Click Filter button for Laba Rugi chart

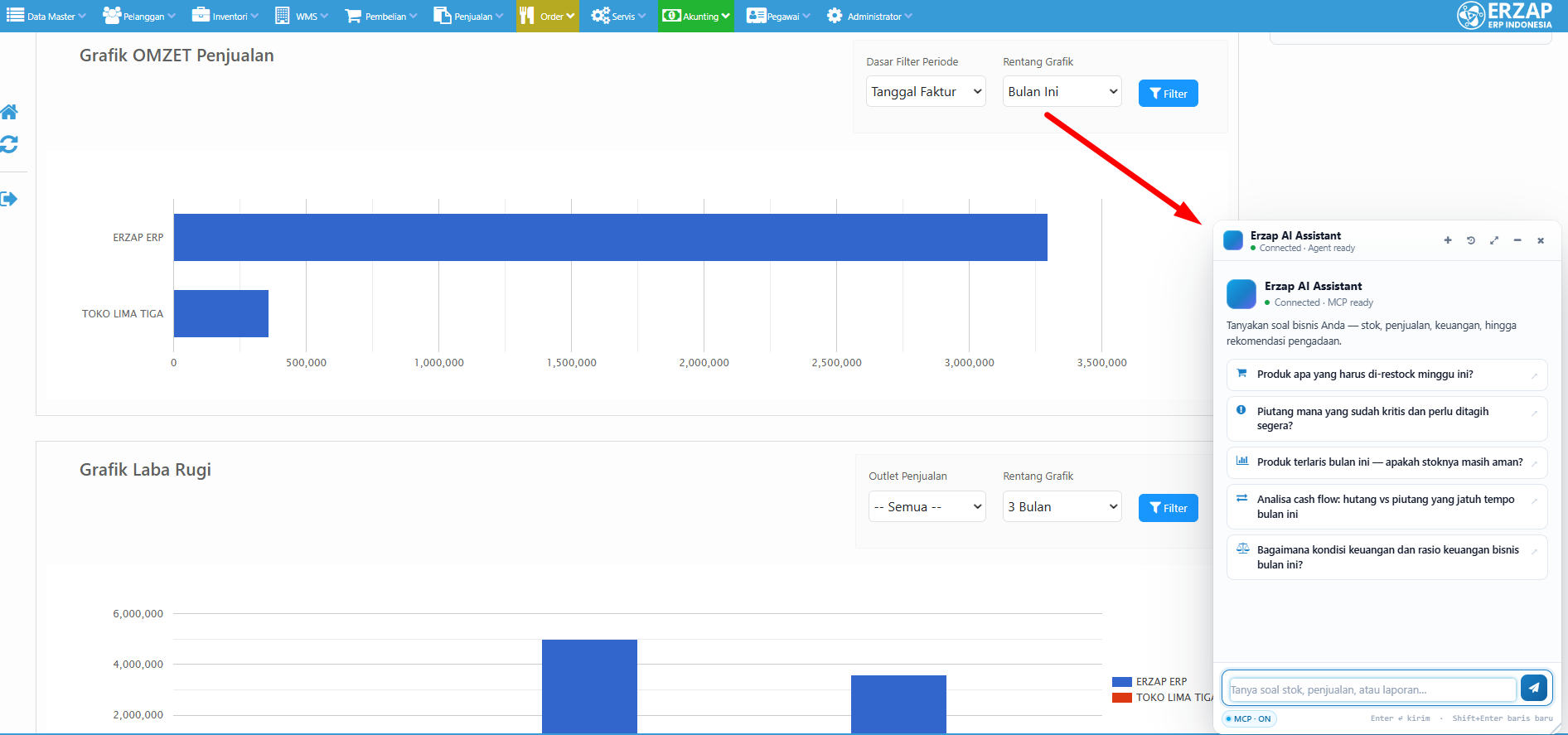[1169, 508]
